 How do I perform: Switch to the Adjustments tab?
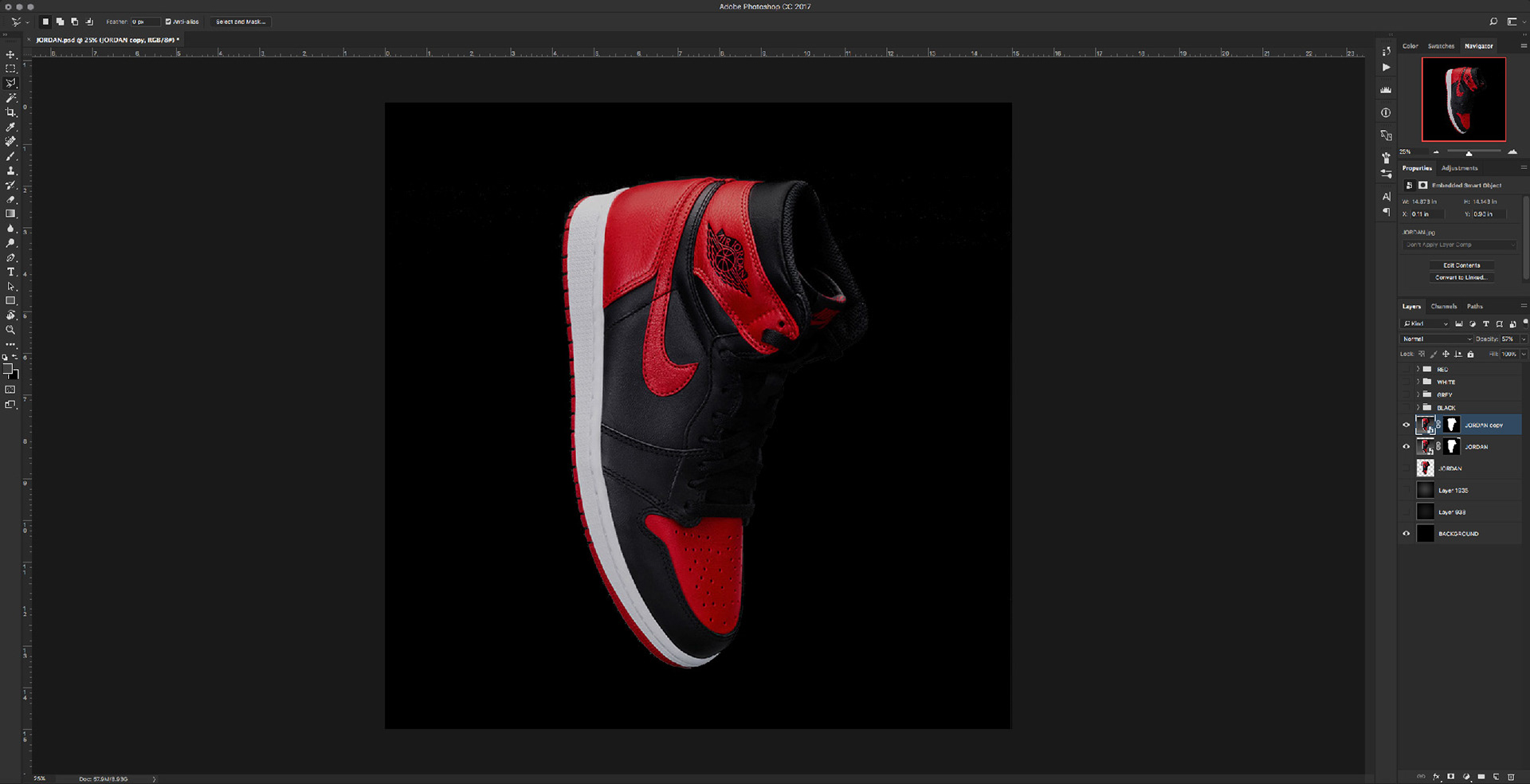(1459, 168)
